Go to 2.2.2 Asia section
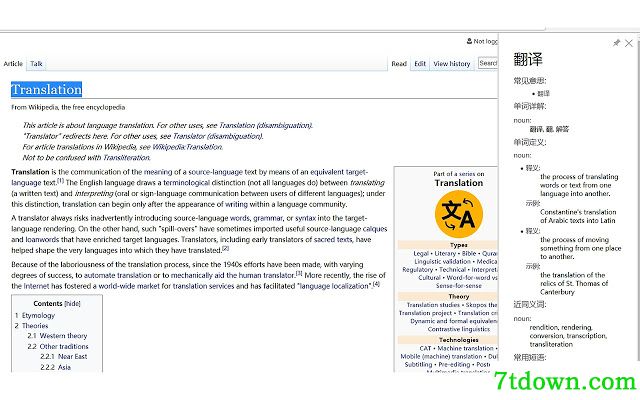 64,367
